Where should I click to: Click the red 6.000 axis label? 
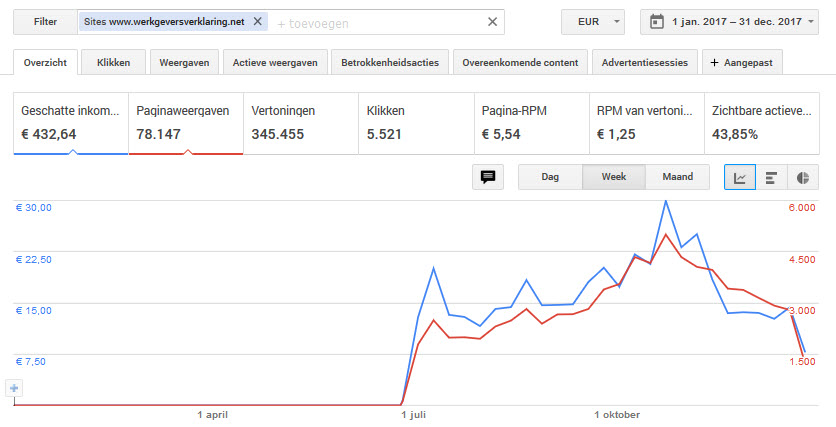pos(802,207)
